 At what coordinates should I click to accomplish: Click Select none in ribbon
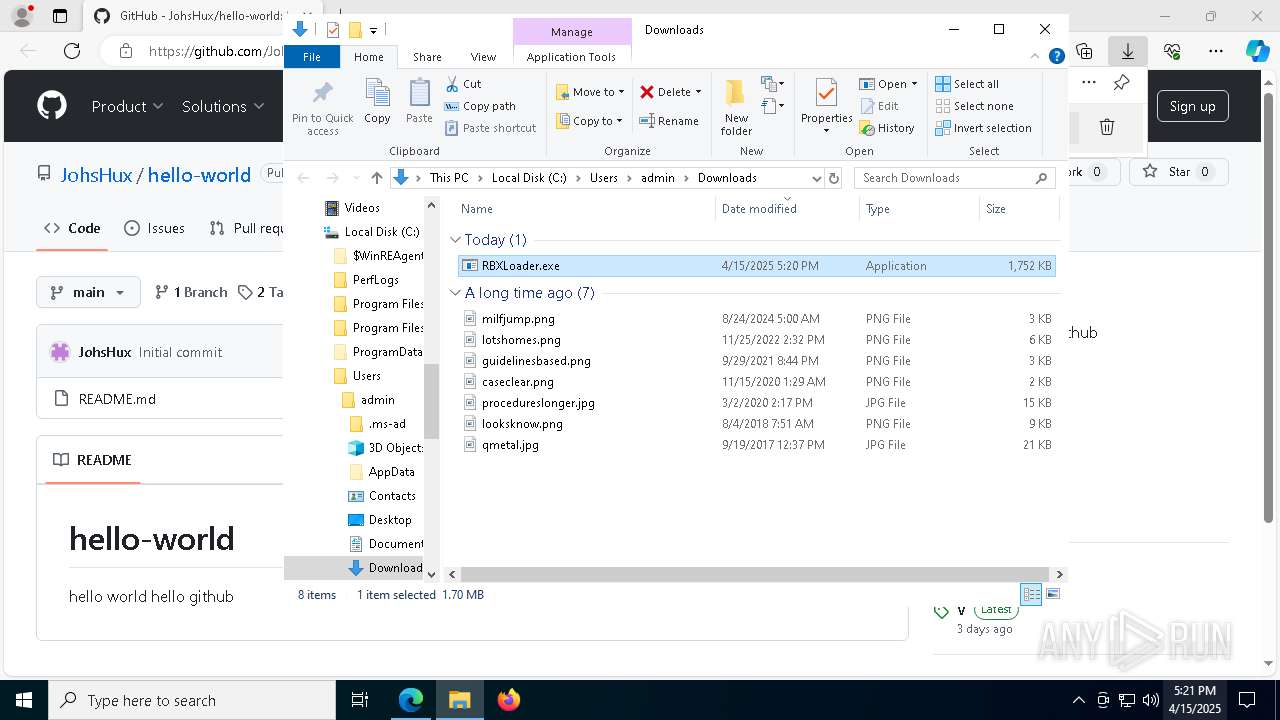[x=974, y=106]
